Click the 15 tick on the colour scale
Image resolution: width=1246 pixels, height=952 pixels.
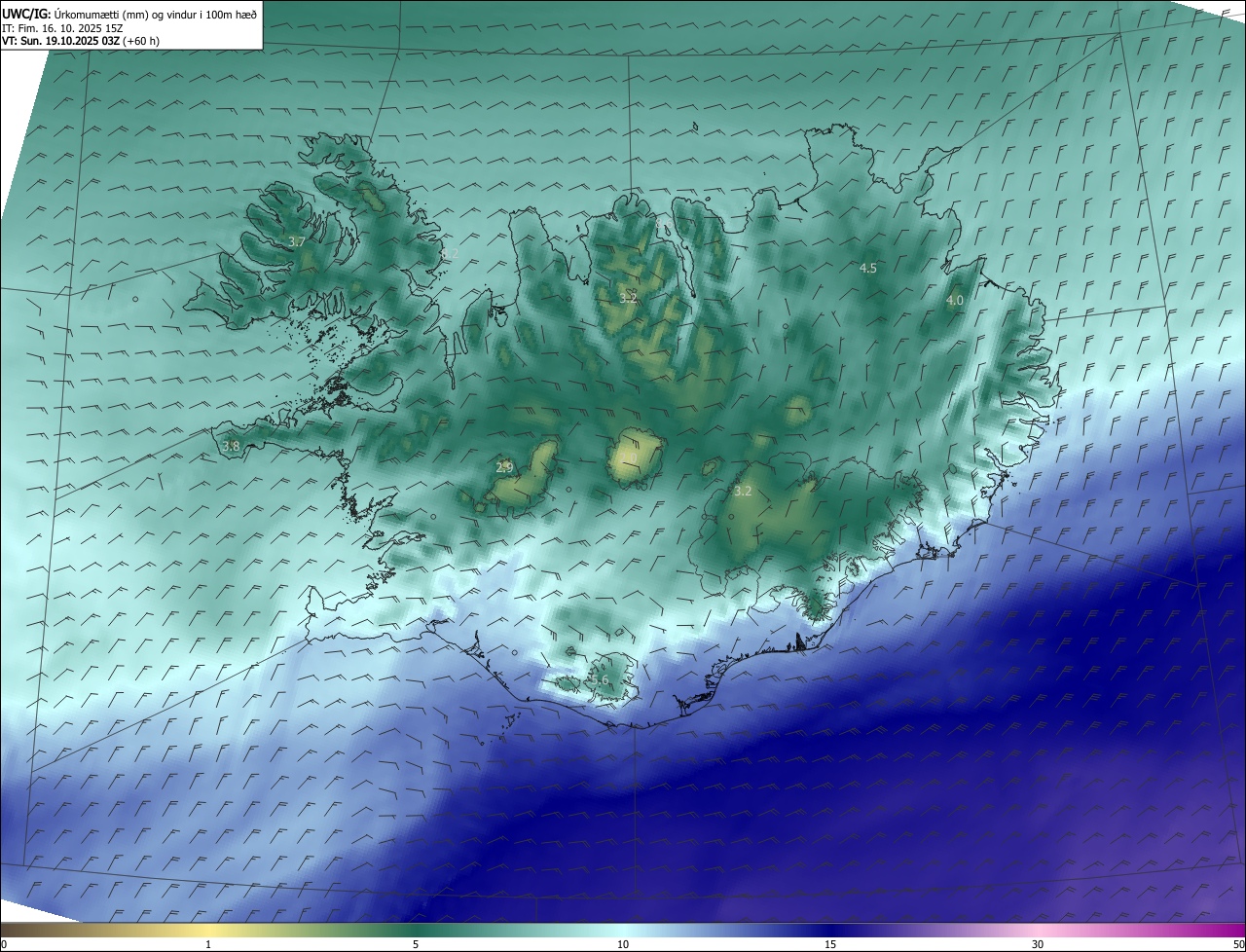click(x=830, y=944)
